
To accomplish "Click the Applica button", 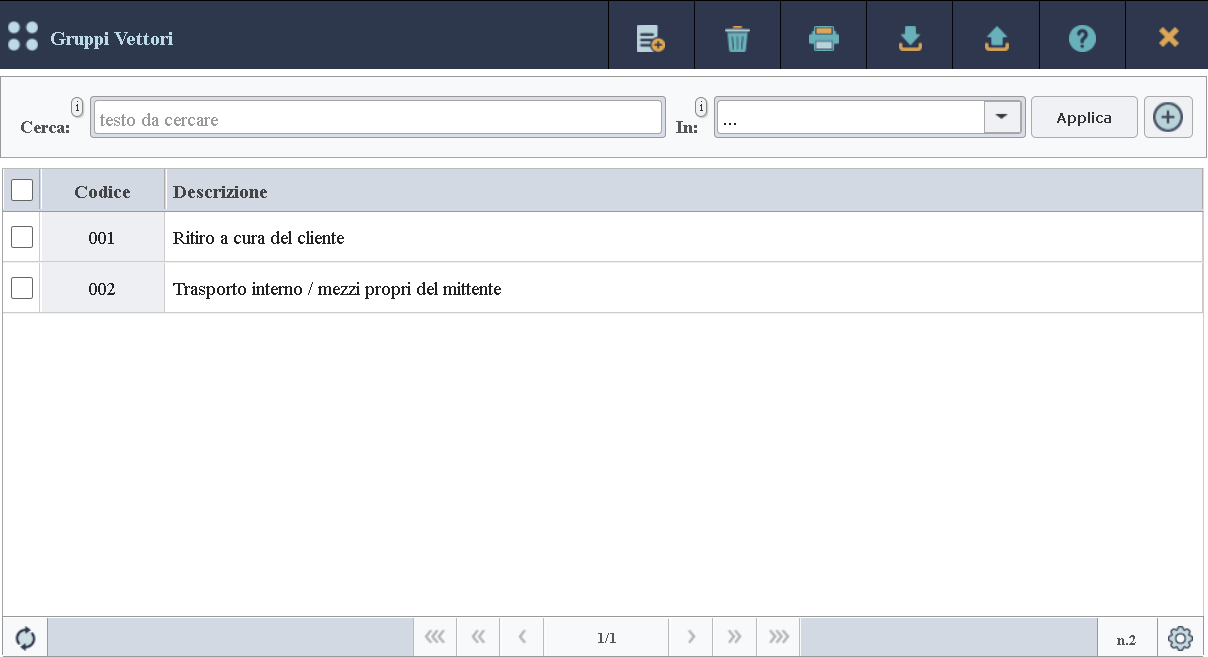I will 1084,118.
